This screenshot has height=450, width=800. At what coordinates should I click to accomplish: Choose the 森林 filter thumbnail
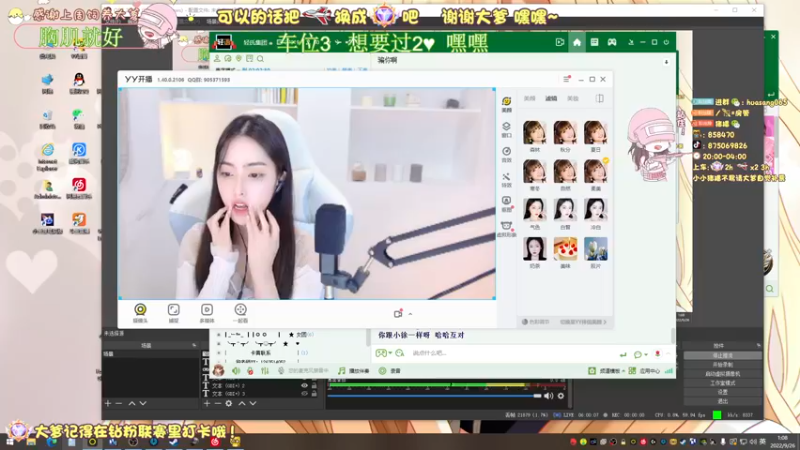click(x=535, y=133)
